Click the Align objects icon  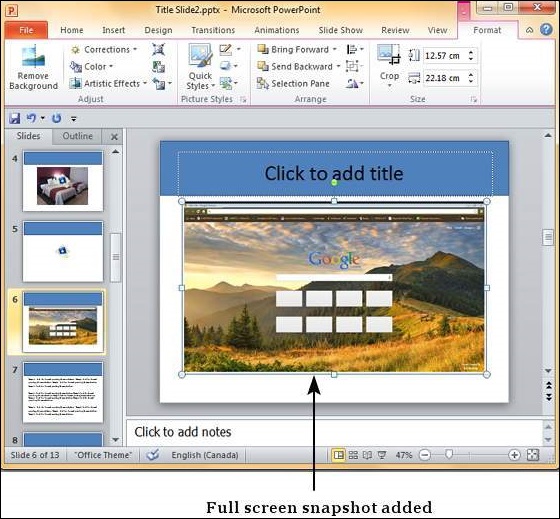[352, 49]
